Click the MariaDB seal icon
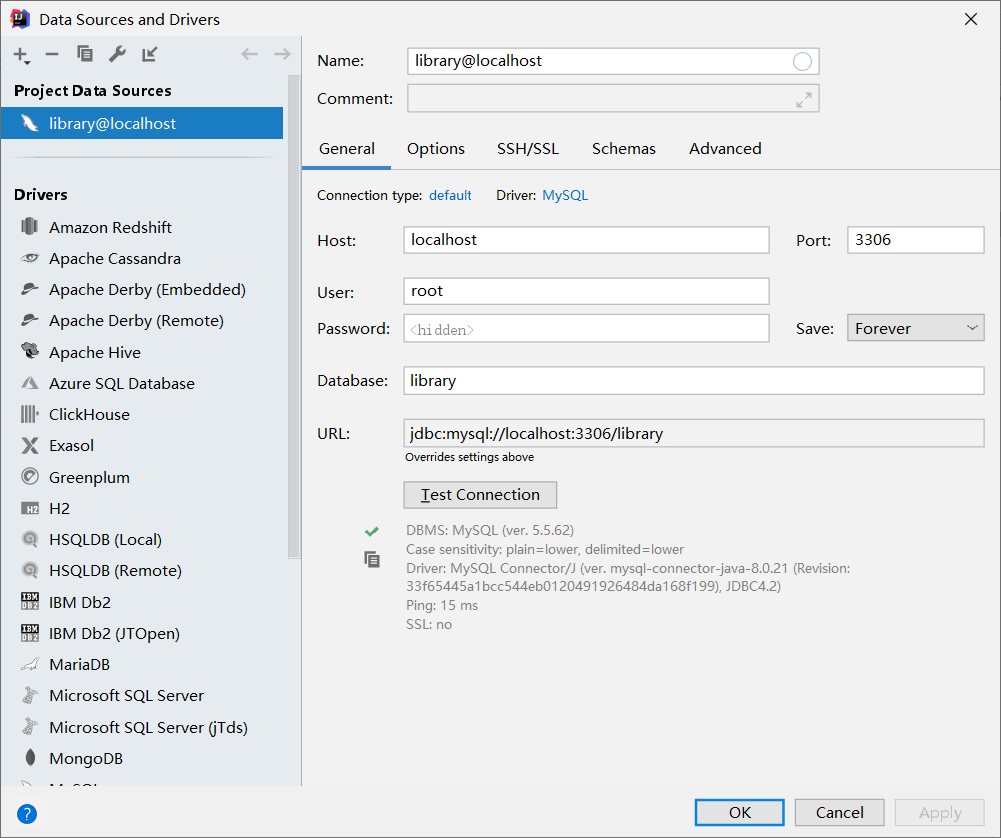The width and height of the screenshot is (1001, 838). pyautogui.click(x=29, y=664)
